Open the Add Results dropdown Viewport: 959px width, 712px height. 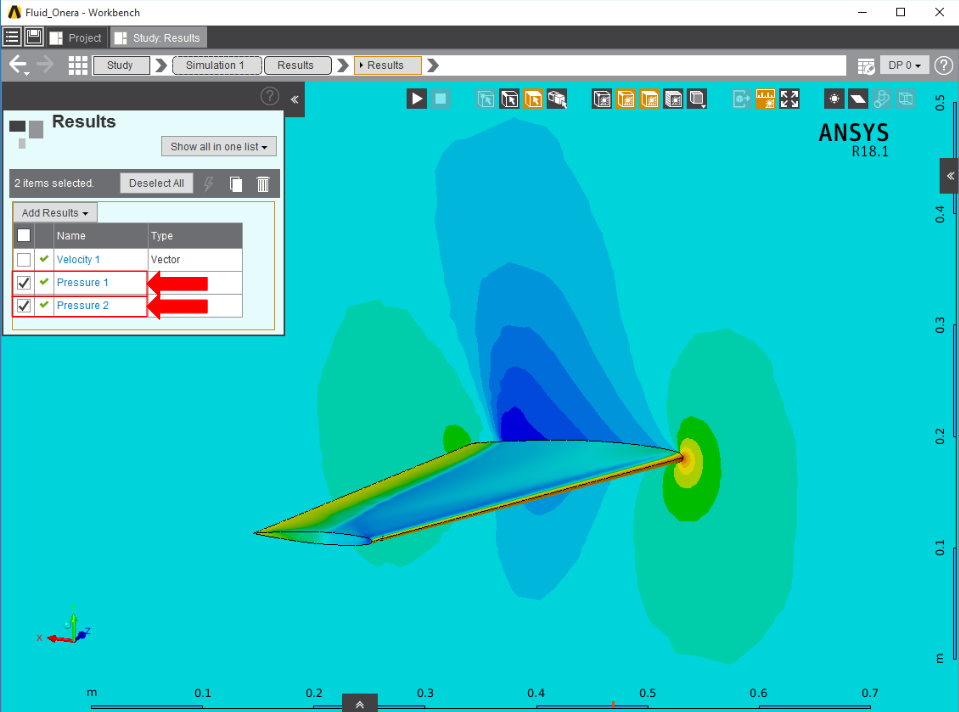click(x=55, y=213)
